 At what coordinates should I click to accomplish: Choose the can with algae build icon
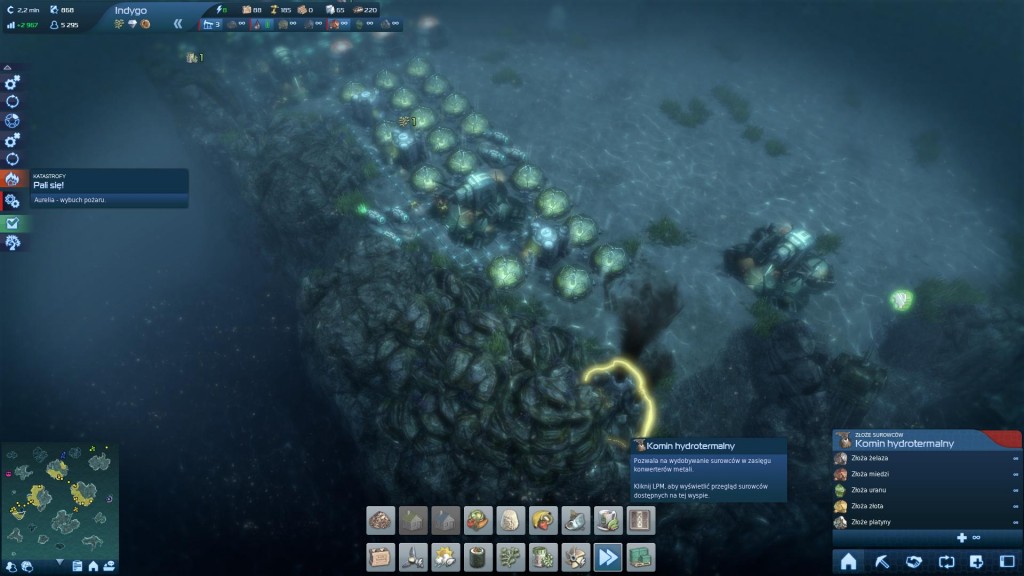pyautogui.click(x=543, y=557)
